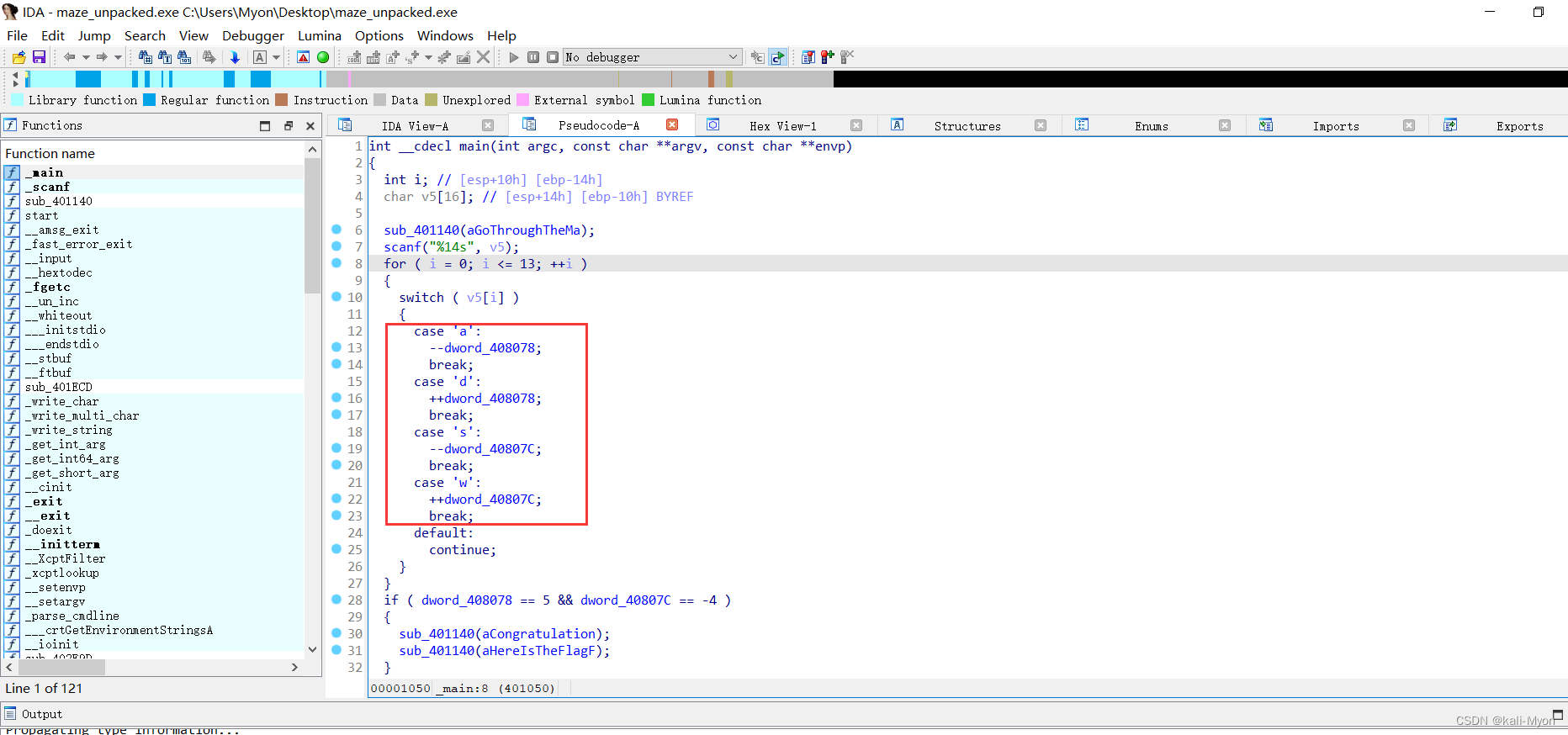
Task: Close the IDA View-A tab
Action: pos(488,125)
